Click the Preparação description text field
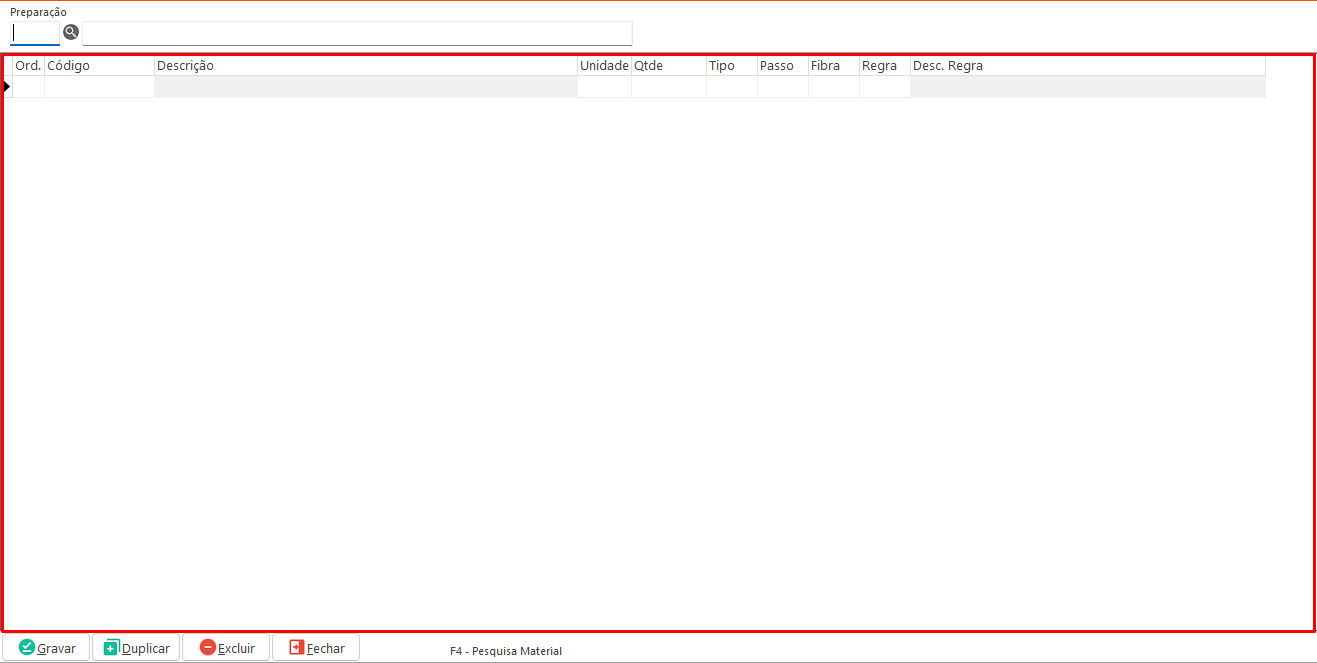Image resolution: width=1317 pixels, height=663 pixels. pos(357,33)
